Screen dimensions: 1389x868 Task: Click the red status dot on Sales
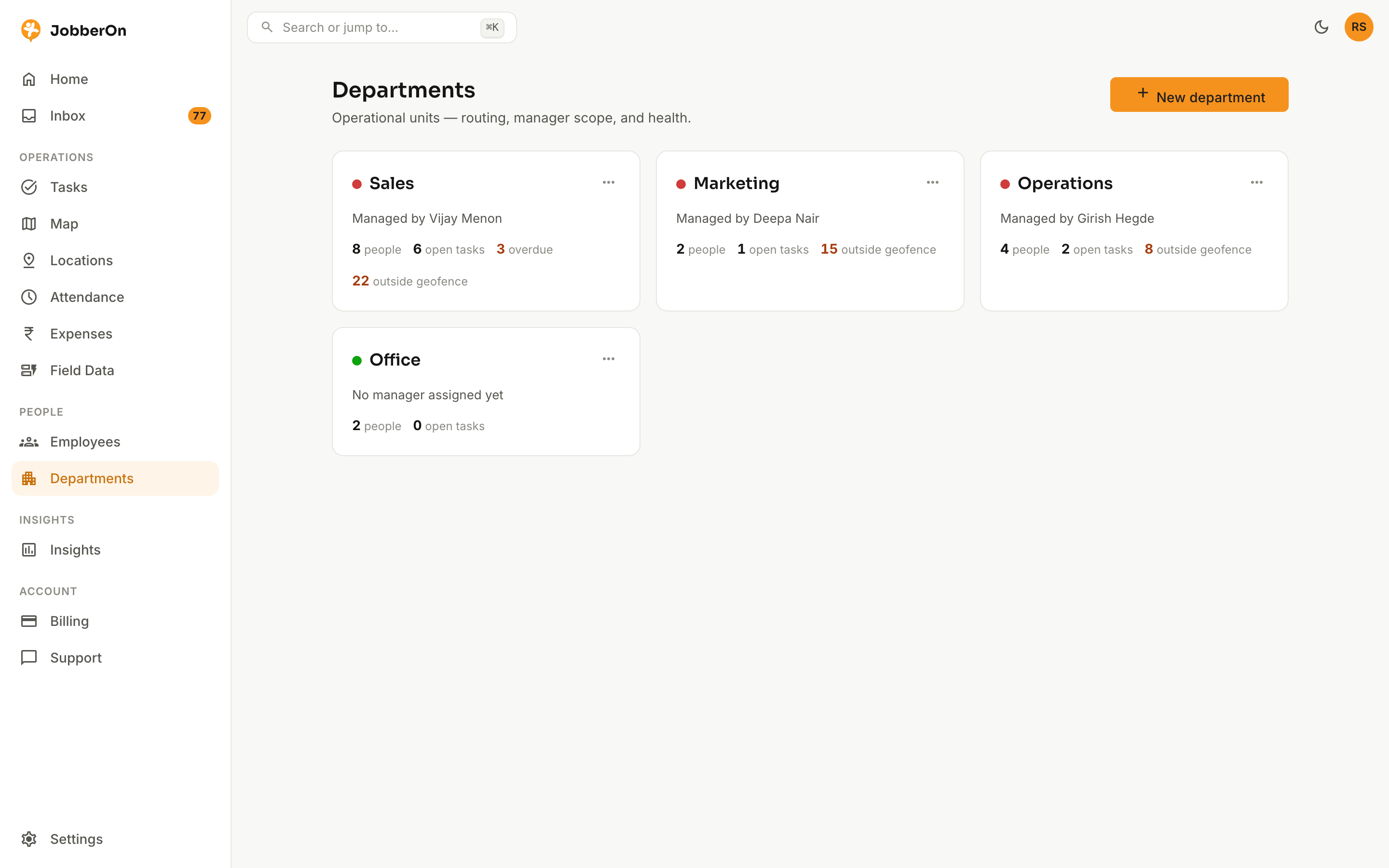(x=356, y=184)
